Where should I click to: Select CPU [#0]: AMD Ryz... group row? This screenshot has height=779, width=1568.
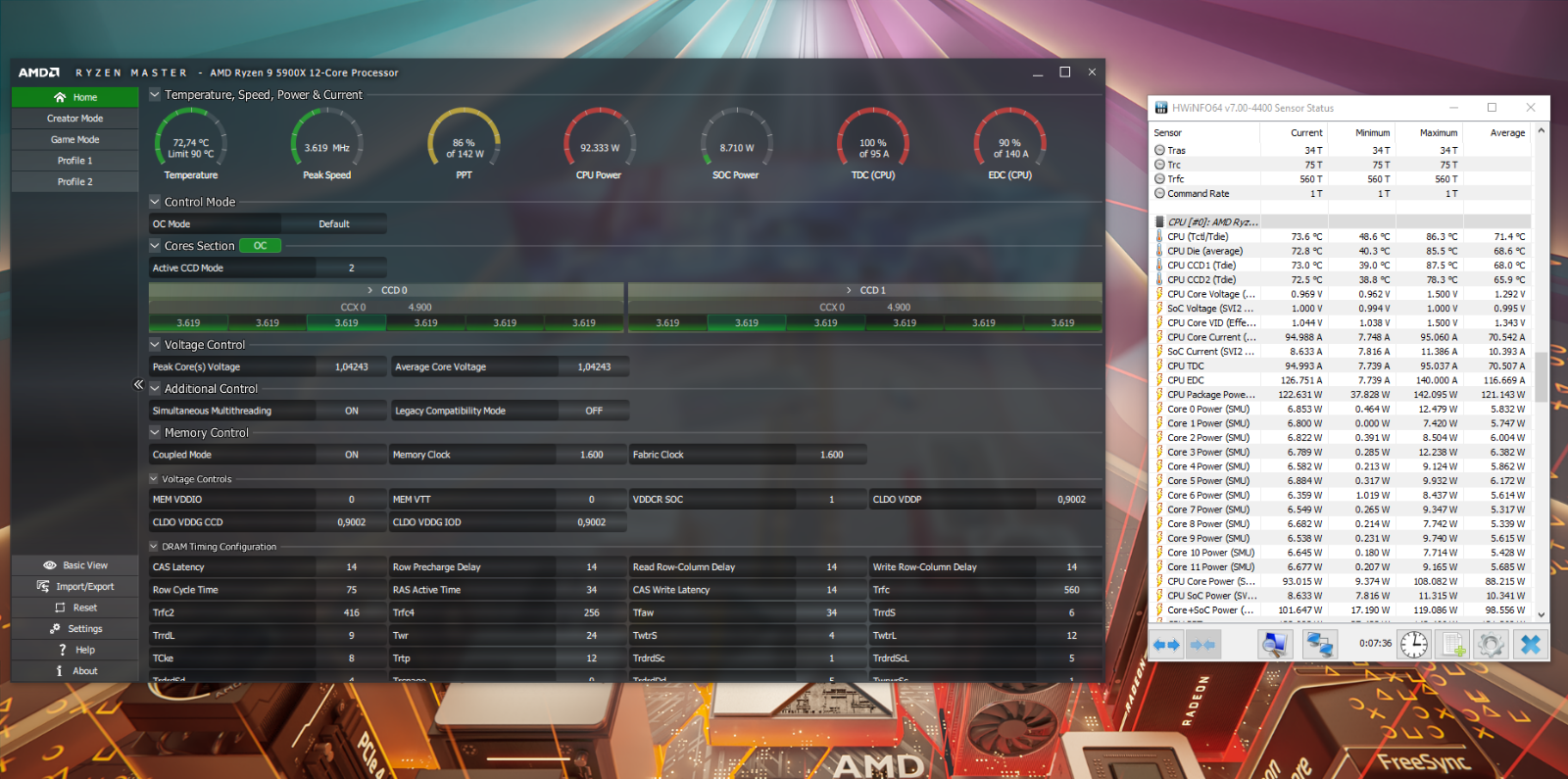tap(1342, 222)
